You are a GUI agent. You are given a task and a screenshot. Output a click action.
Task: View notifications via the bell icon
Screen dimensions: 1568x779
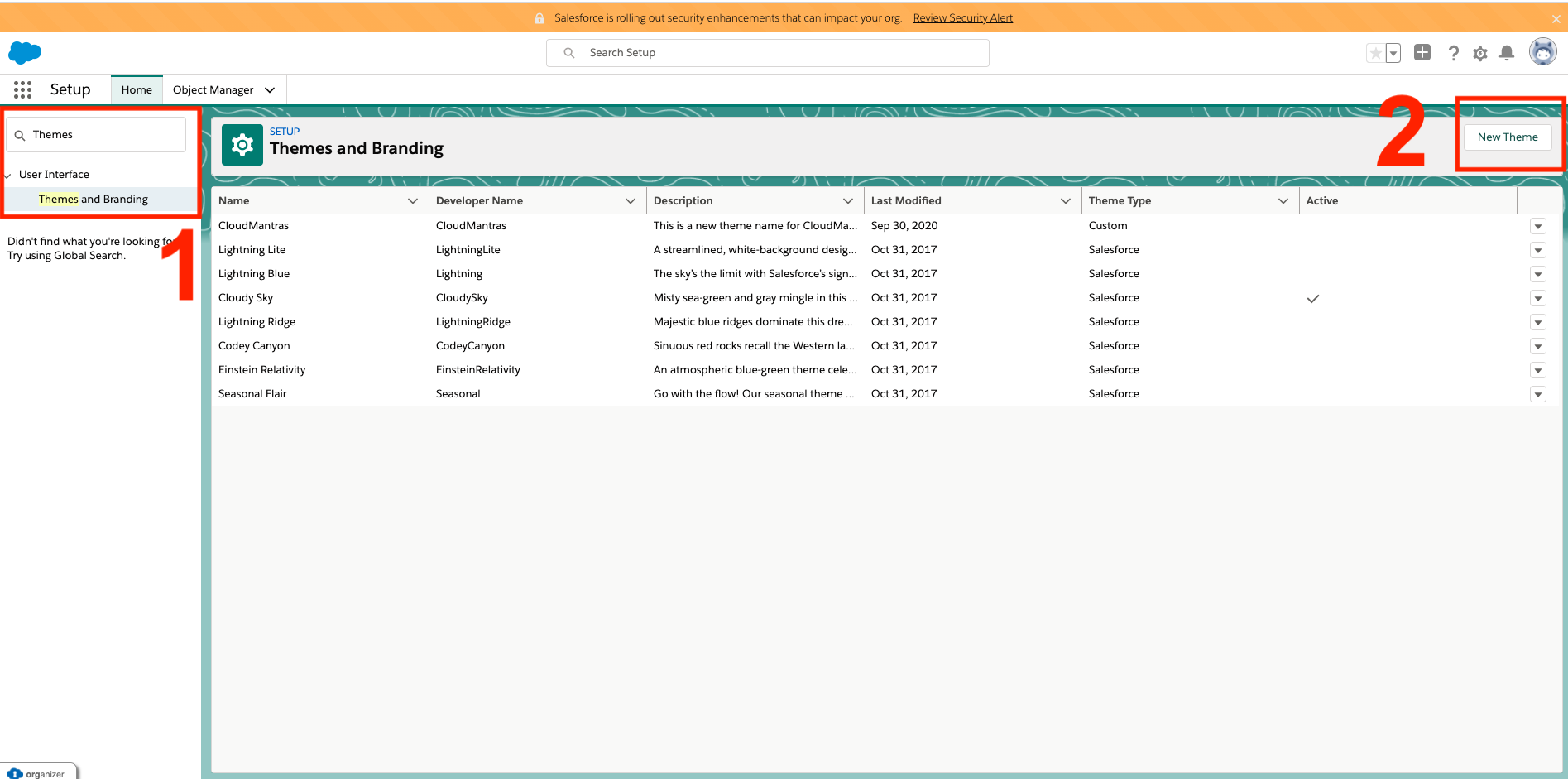point(1507,52)
